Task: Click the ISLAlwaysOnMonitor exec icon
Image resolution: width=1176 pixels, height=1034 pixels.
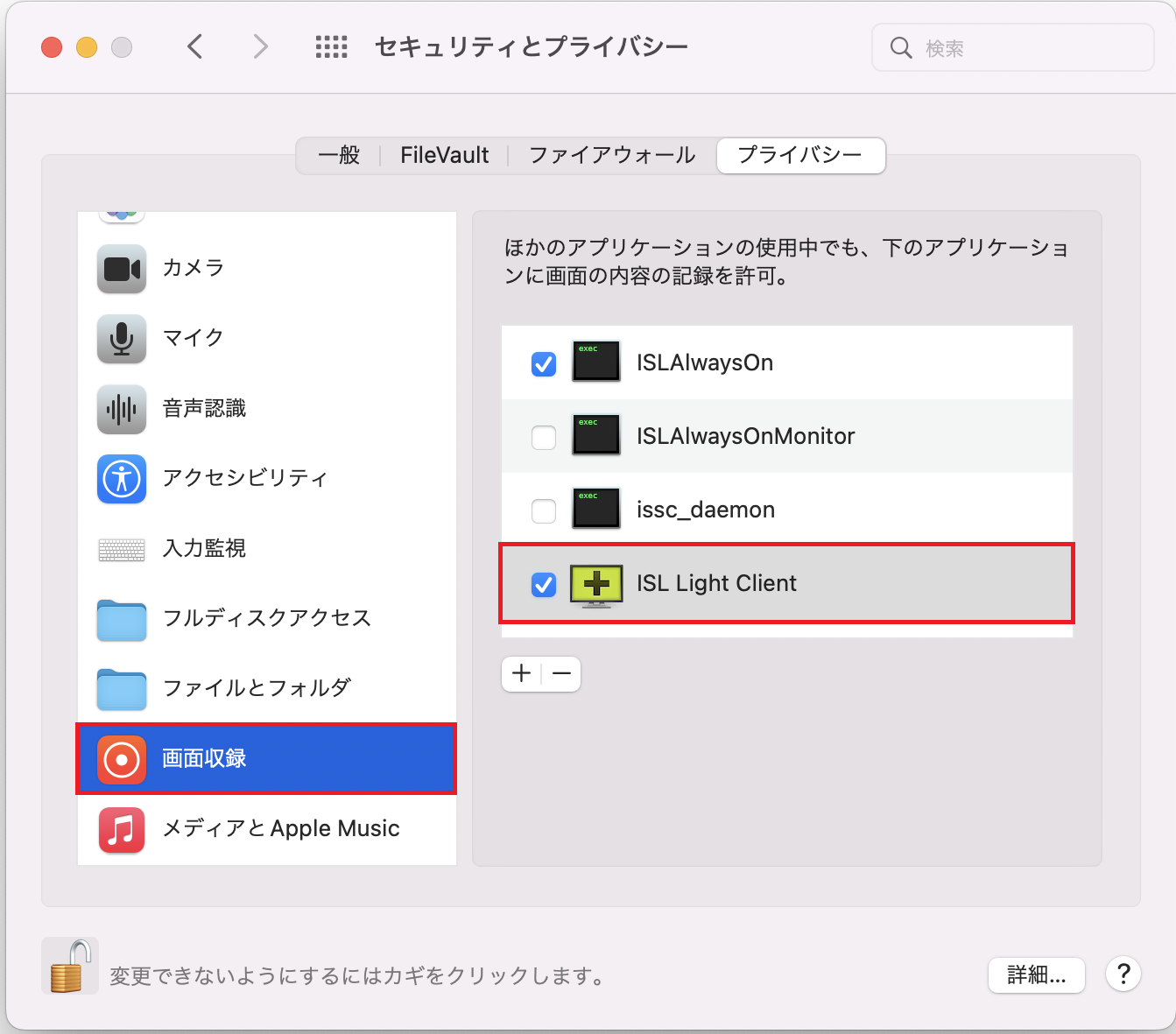Action: 595,435
